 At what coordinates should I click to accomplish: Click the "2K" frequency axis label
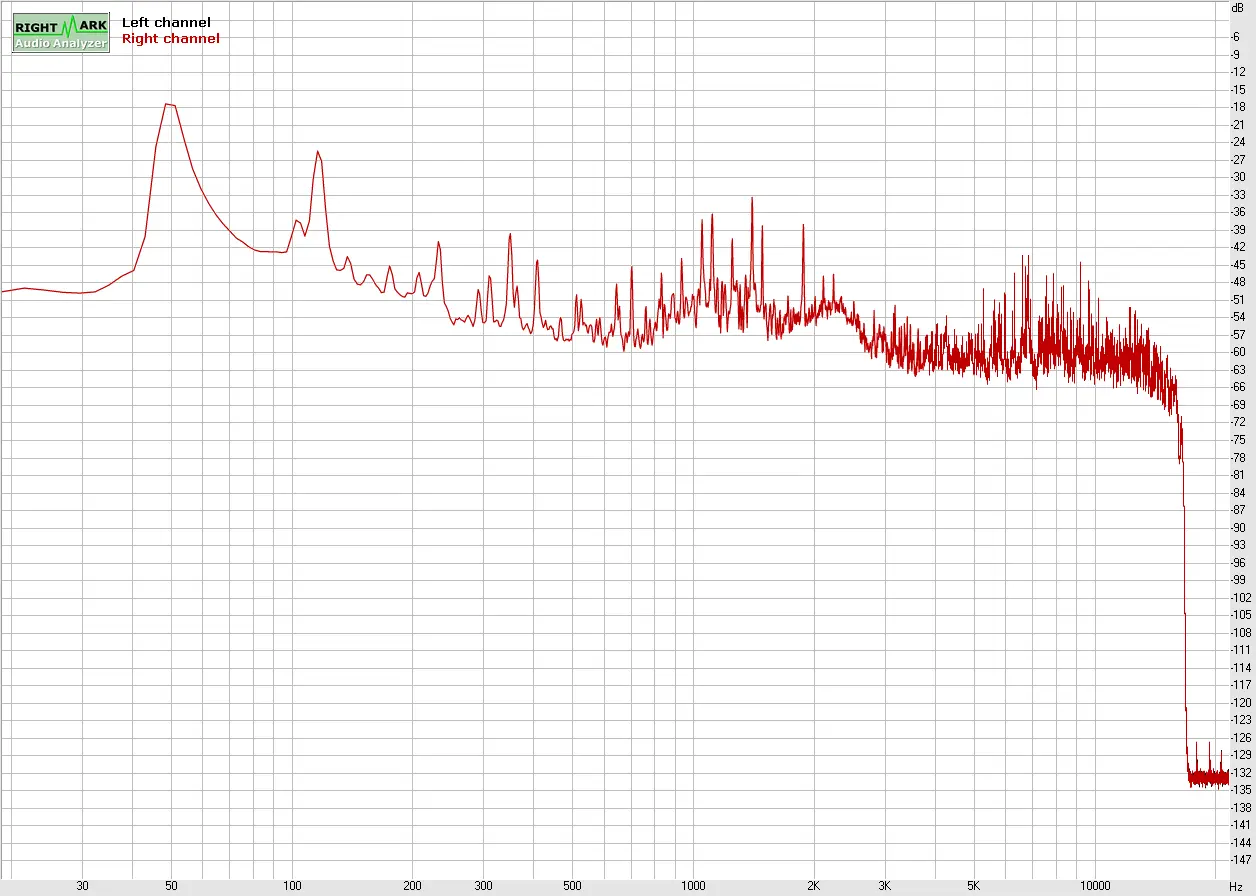coord(814,886)
